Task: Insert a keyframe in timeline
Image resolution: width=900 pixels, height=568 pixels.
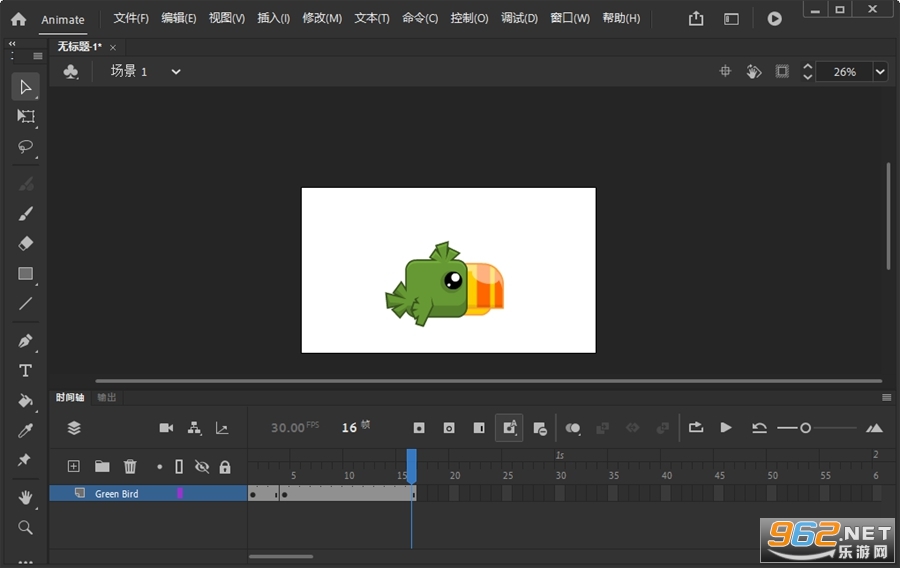Action: pyautogui.click(x=419, y=428)
